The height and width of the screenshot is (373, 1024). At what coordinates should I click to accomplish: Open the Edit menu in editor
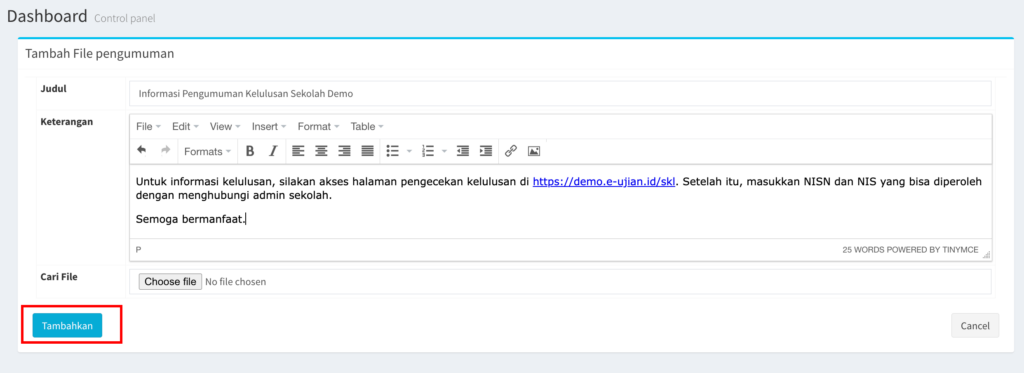click(185, 126)
